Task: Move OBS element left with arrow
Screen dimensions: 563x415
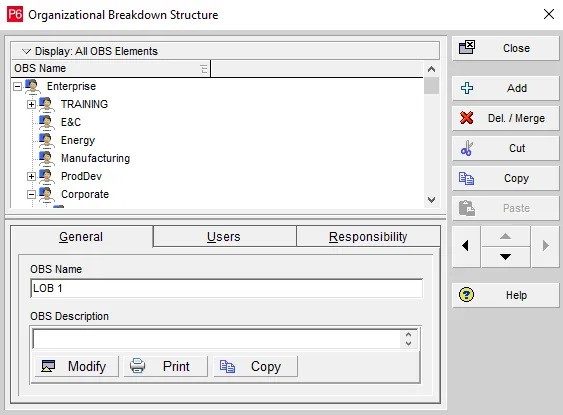Action: 466,246
